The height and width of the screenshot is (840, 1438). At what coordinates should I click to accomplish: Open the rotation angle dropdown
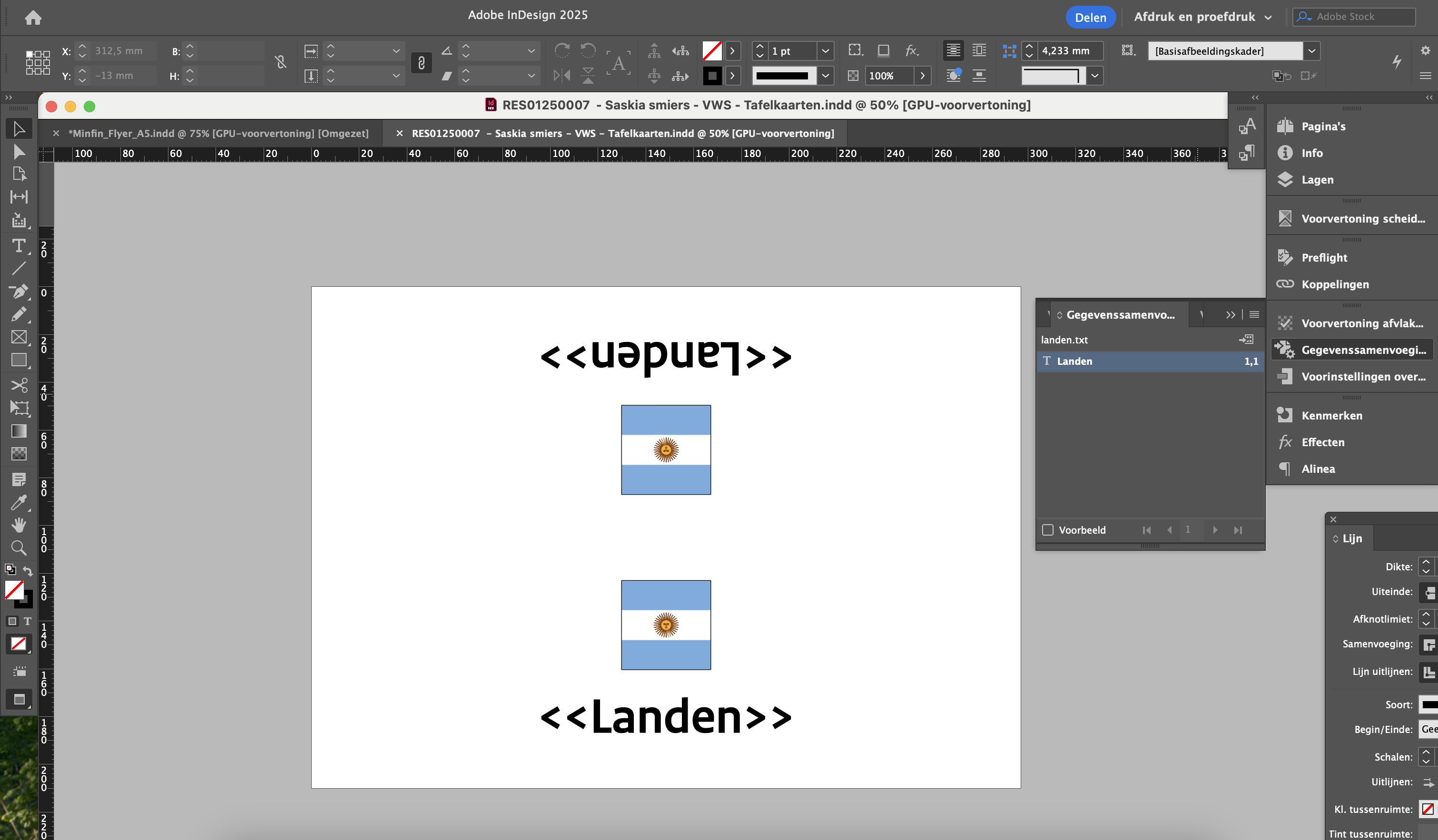[x=531, y=51]
